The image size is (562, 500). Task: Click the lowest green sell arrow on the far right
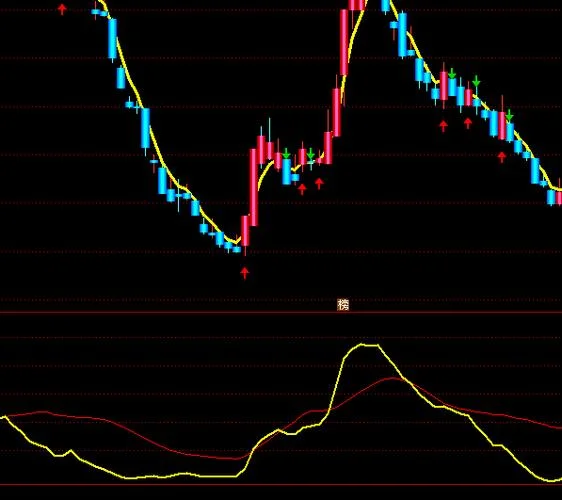(x=509, y=115)
